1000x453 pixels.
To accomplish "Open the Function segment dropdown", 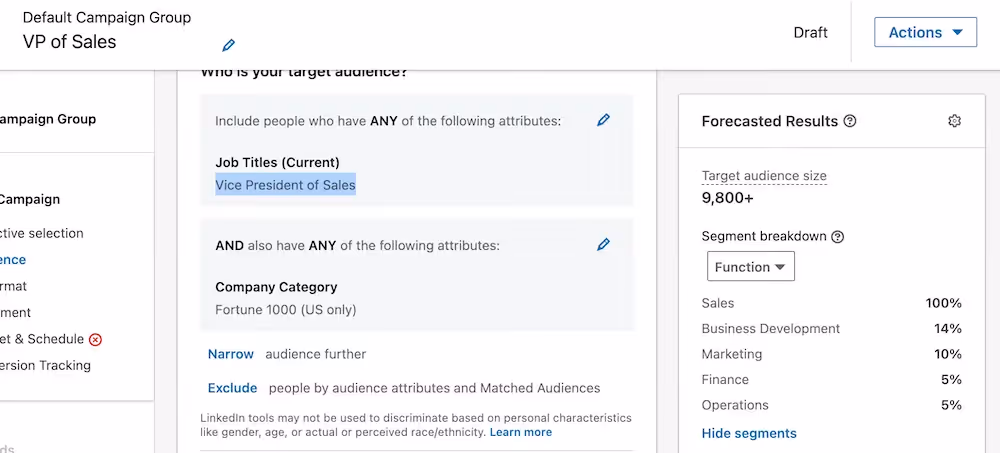I will (x=751, y=267).
